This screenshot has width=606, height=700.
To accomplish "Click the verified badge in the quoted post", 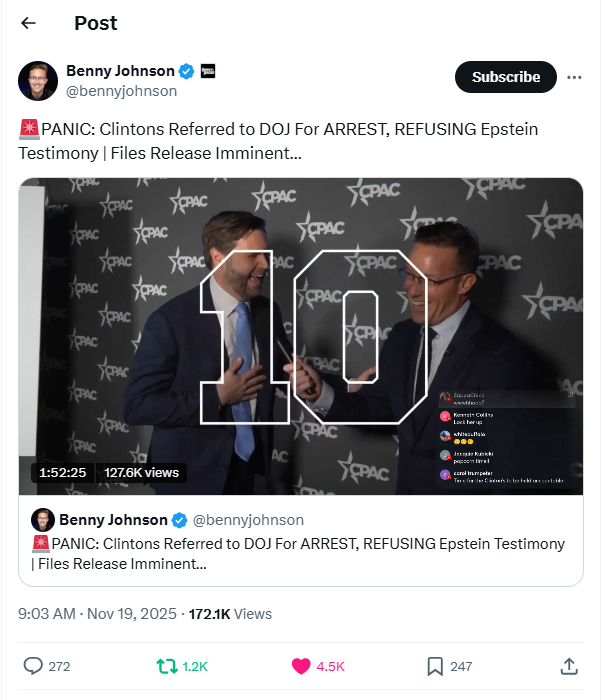I will pyautogui.click(x=180, y=520).
